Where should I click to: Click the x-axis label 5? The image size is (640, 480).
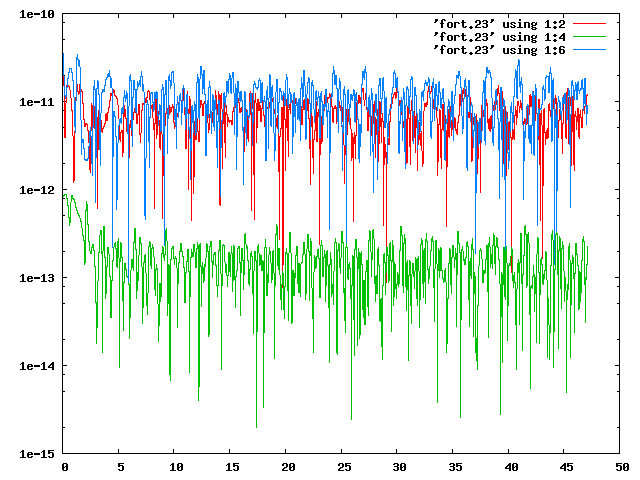pyautogui.click(x=120, y=467)
